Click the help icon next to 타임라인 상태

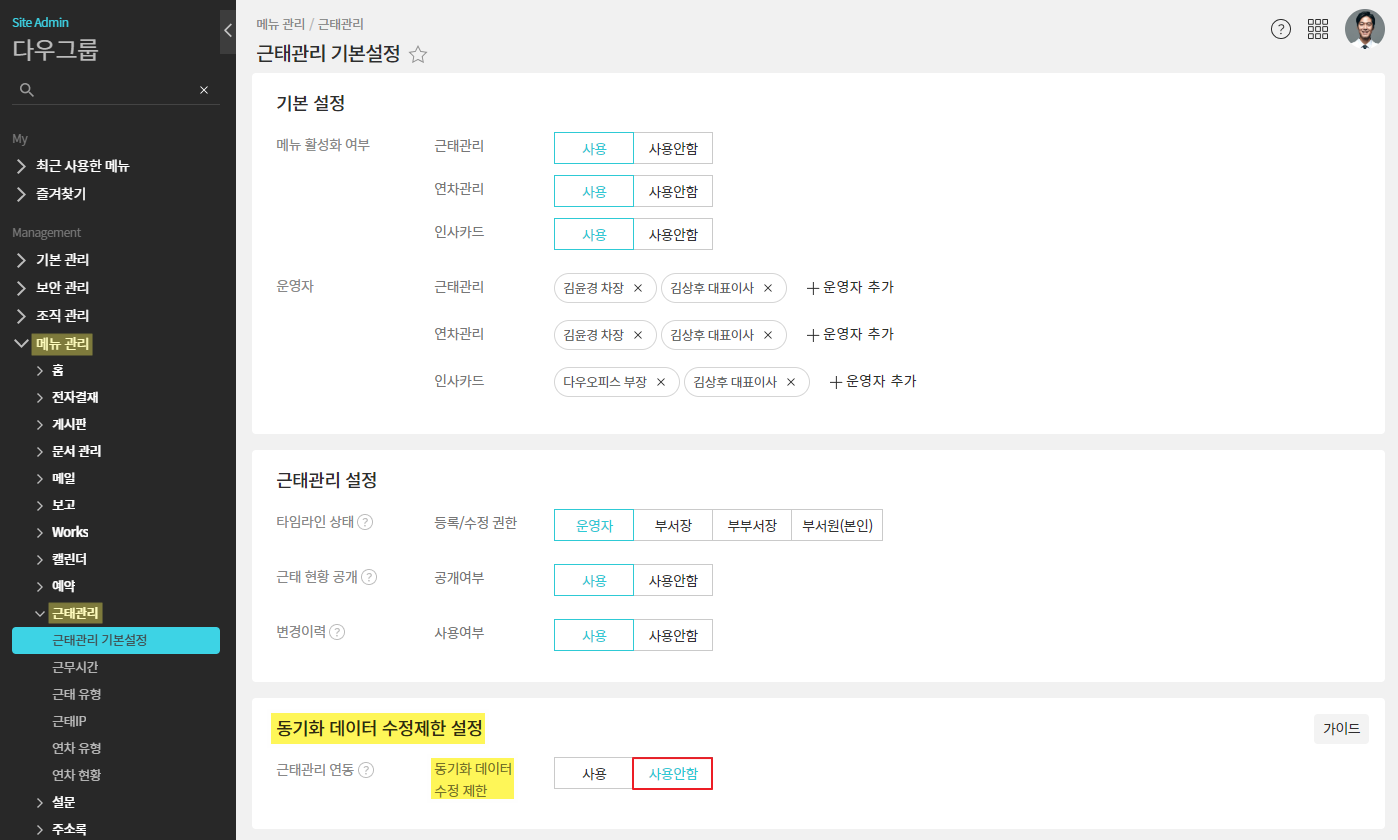coord(365,522)
